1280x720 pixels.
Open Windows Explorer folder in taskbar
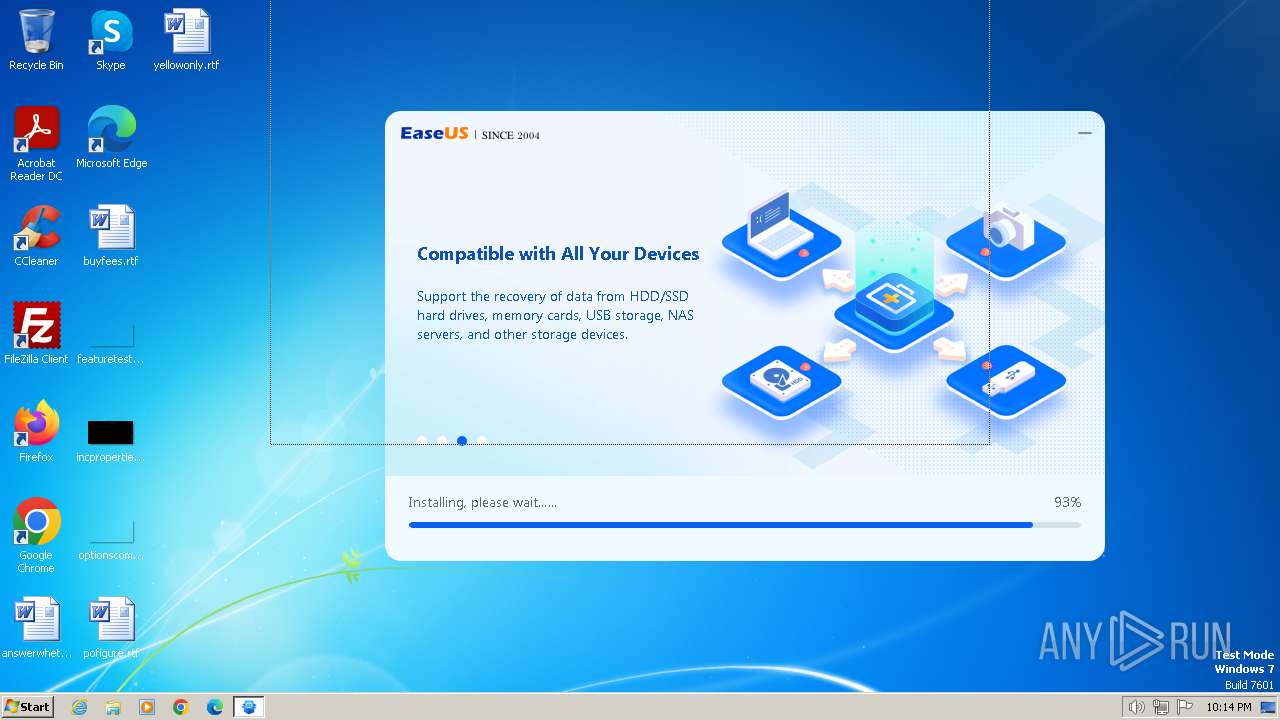click(x=113, y=707)
